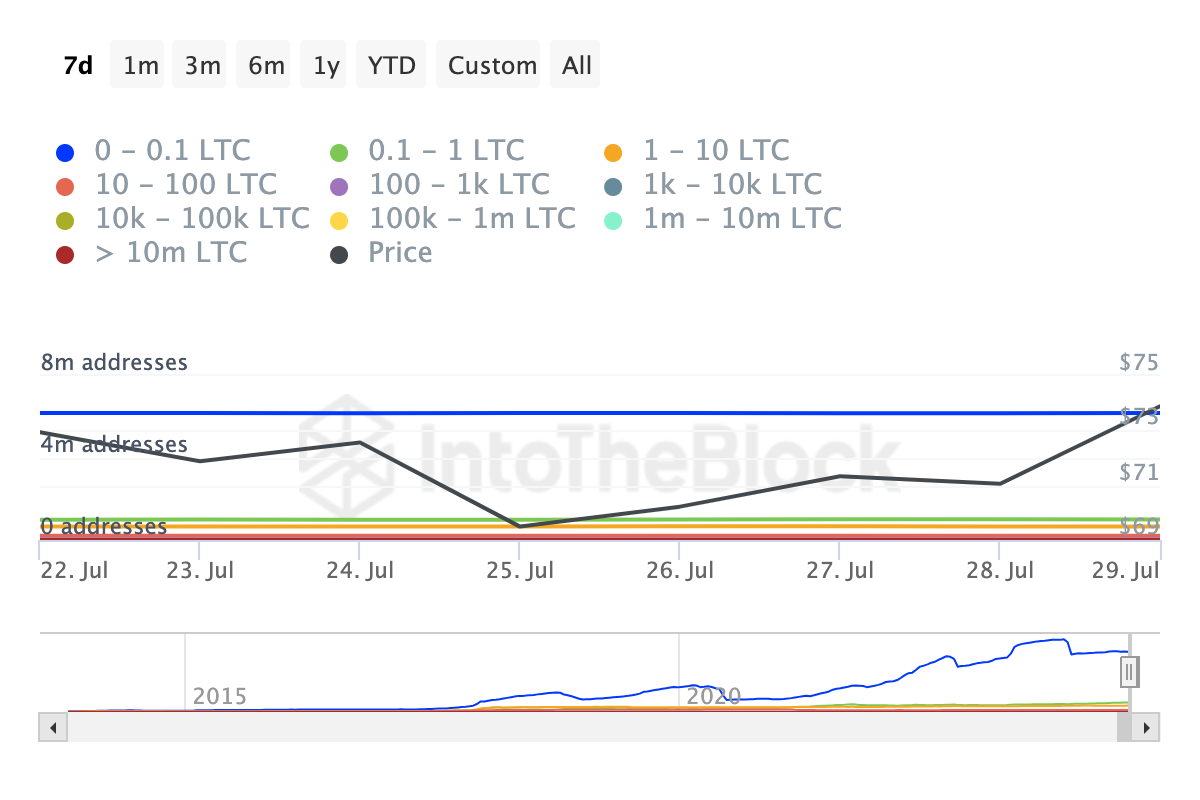
Task: Hide the 1 – 10 LTC series
Action: point(698,151)
